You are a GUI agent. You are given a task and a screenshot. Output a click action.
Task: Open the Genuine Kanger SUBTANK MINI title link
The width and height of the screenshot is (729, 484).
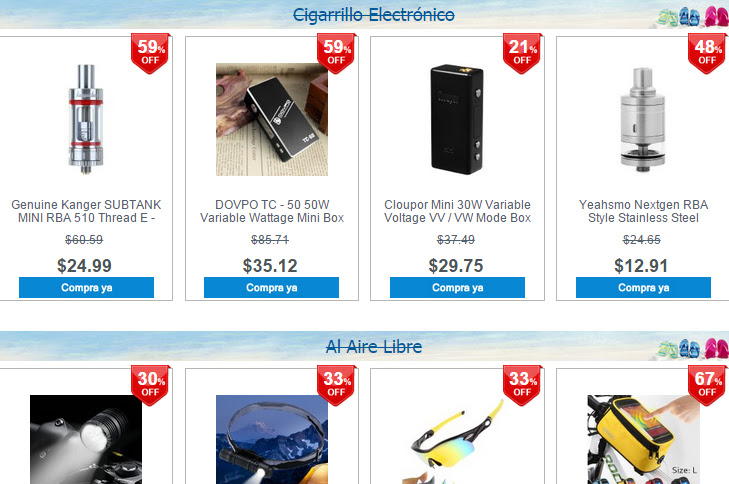click(86, 211)
